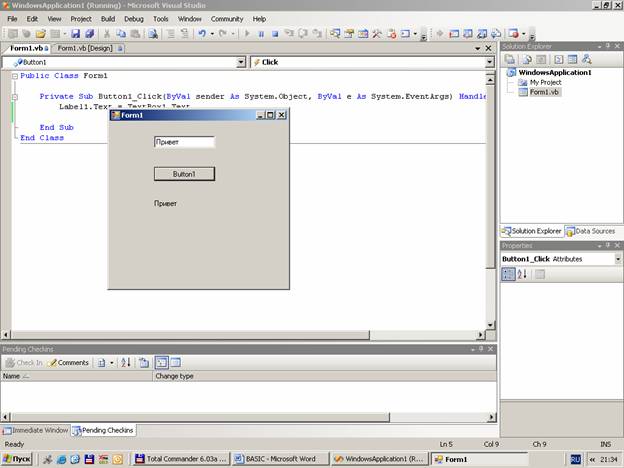
Task: Click the View Code icon in Solution Explorer
Action: pos(559,59)
